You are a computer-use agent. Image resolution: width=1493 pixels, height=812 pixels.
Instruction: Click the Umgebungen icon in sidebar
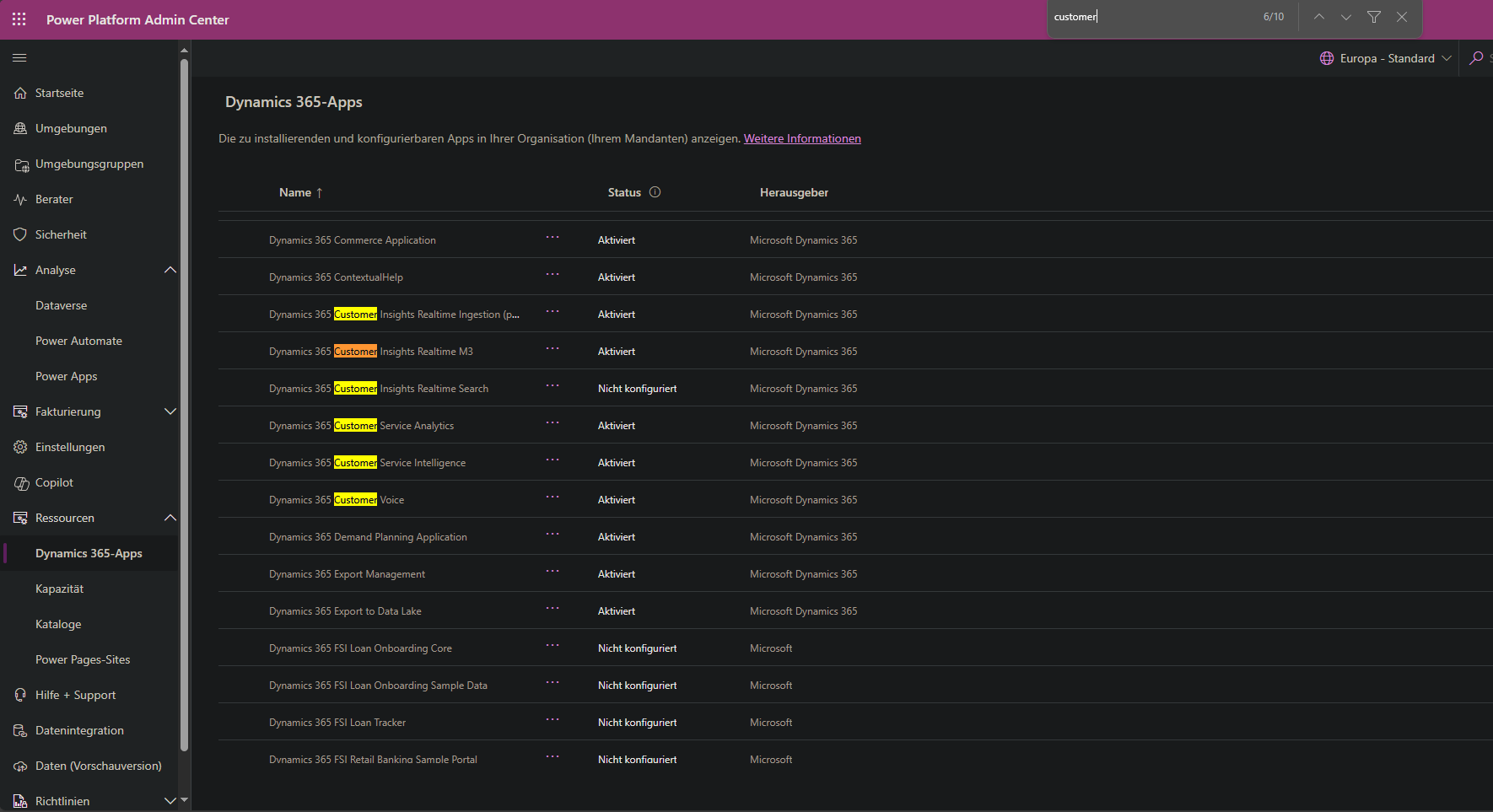pyautogui.click(x=20, y=128)
